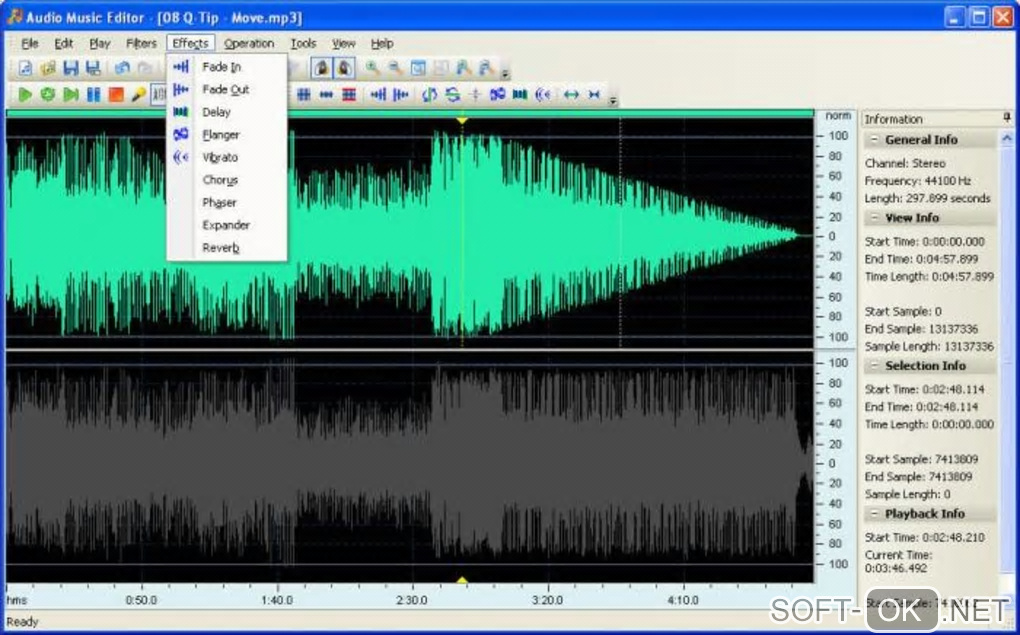Screen dimensions: 1020x635
Task: Click the Save floppy disk icon
Action: tap(71, 68)
